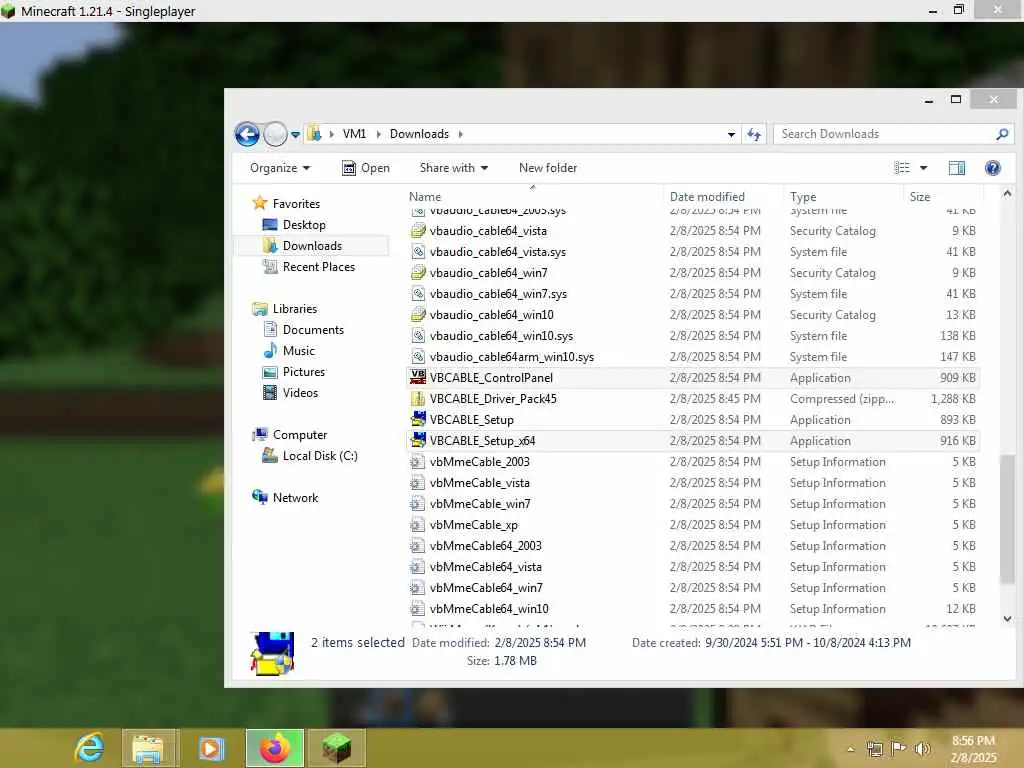The width and height of the screenshot is (1024, 768).
Task: Click the file list vertical scrollbar thumb
Action: click(1006, 519)
